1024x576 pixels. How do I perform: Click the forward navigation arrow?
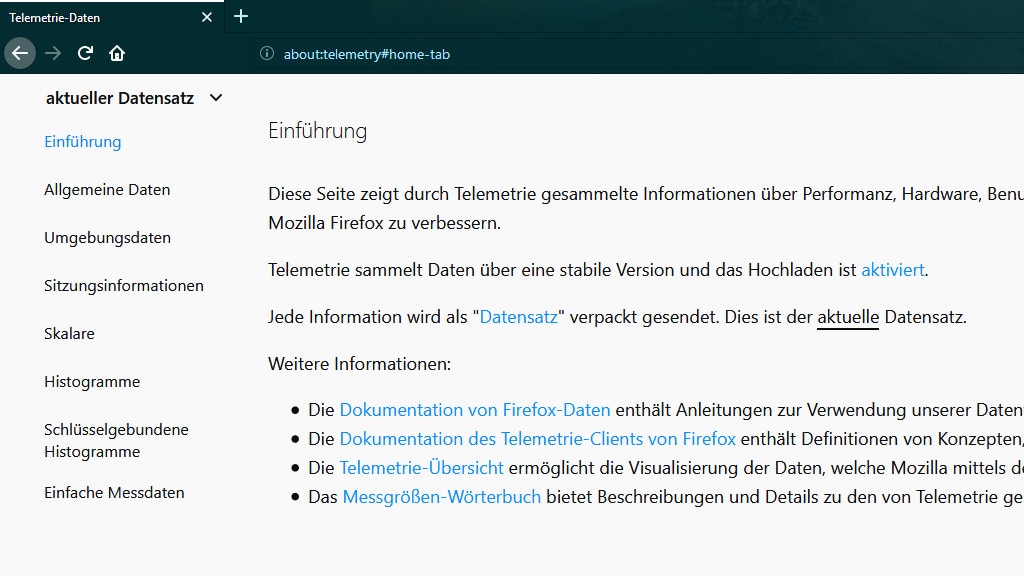[53, 53]
